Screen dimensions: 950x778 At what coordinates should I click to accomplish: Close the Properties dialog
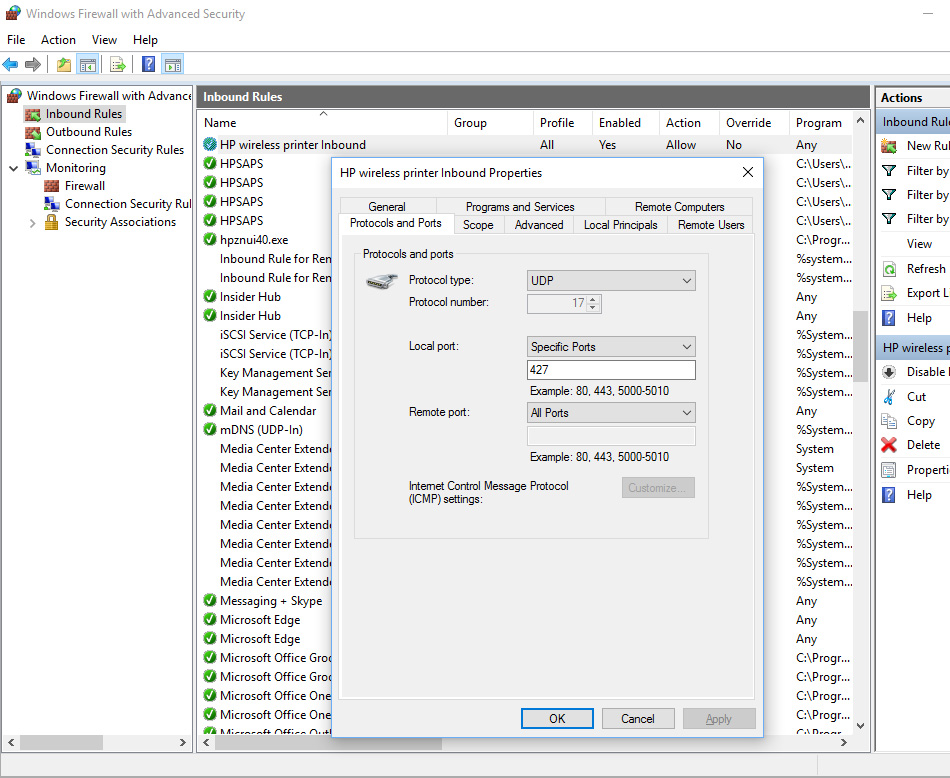pyautogui.click(x=748, y=173)
